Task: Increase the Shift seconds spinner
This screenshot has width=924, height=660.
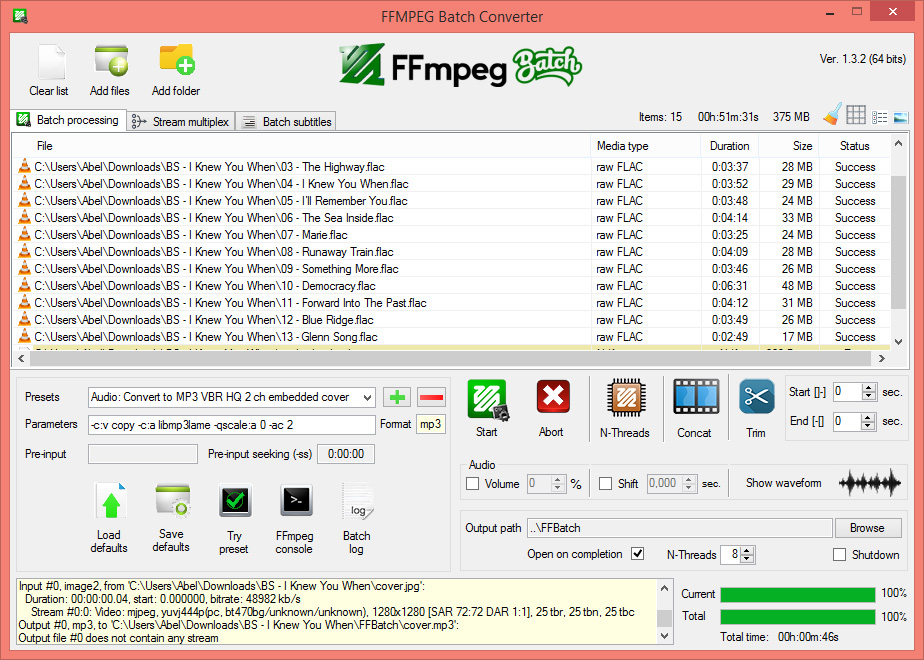Action: tap(689, 480)
